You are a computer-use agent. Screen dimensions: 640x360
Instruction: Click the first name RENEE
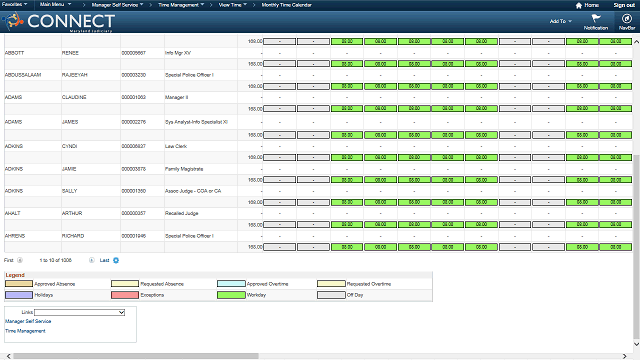(70, 53)
